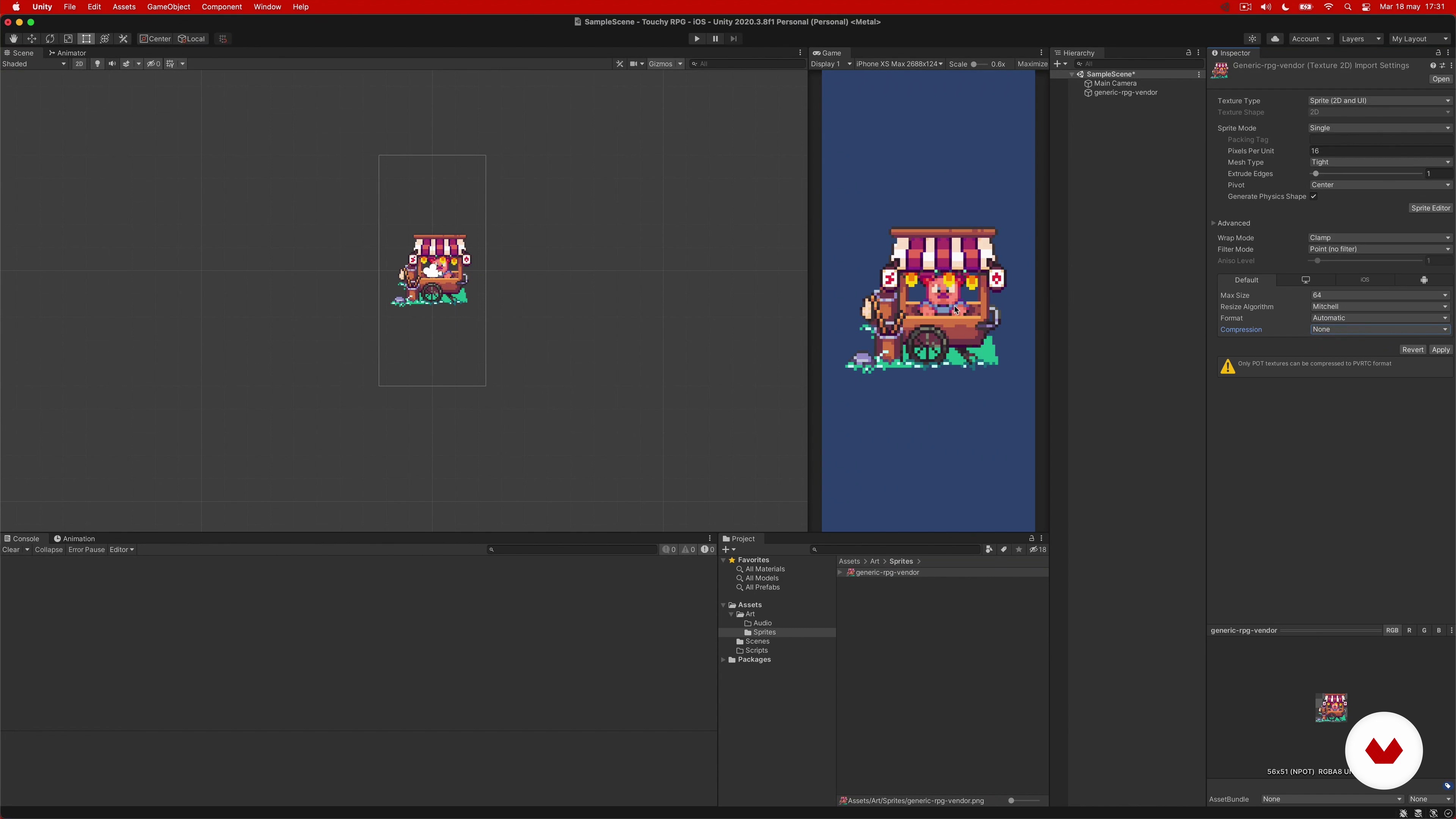Screen dimensions: 1456x819
Task: Select the Rotate tool
Action: click(x=50, y=38)
